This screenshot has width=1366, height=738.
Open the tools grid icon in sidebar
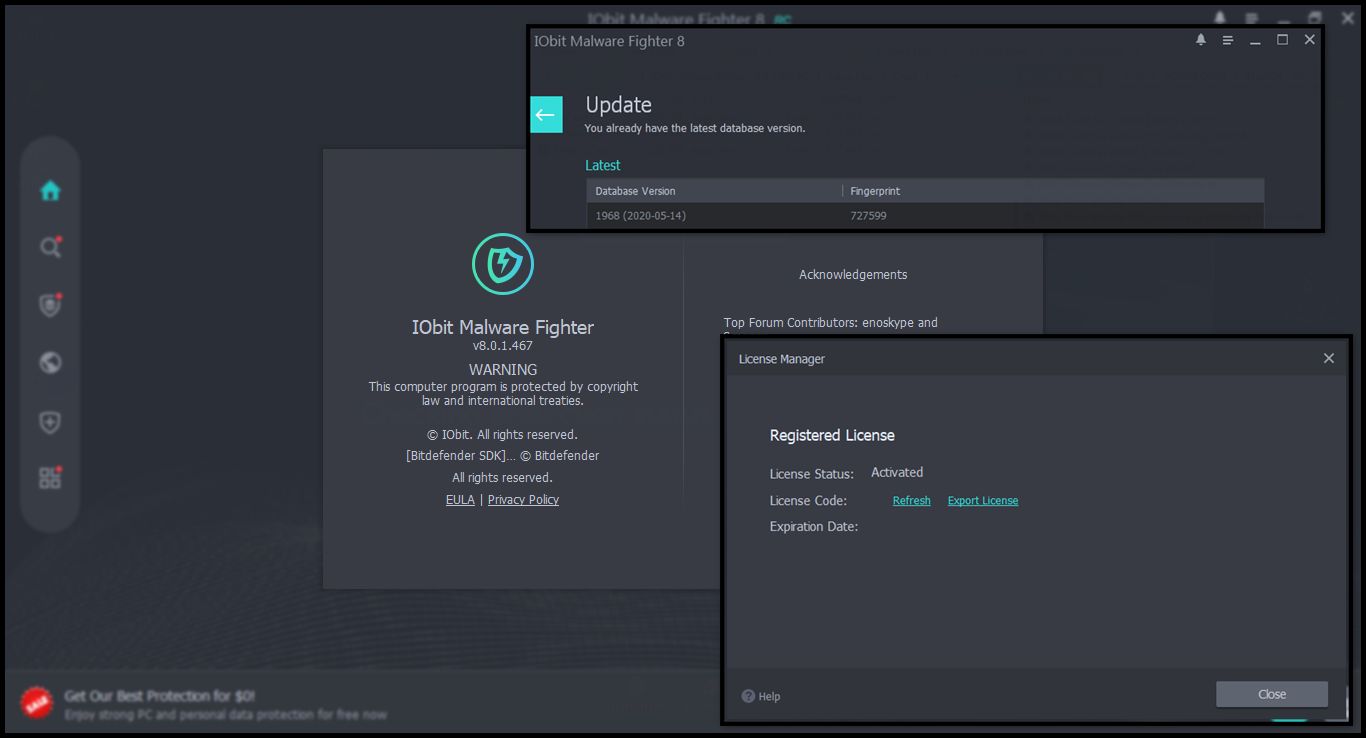pos(50,477)
